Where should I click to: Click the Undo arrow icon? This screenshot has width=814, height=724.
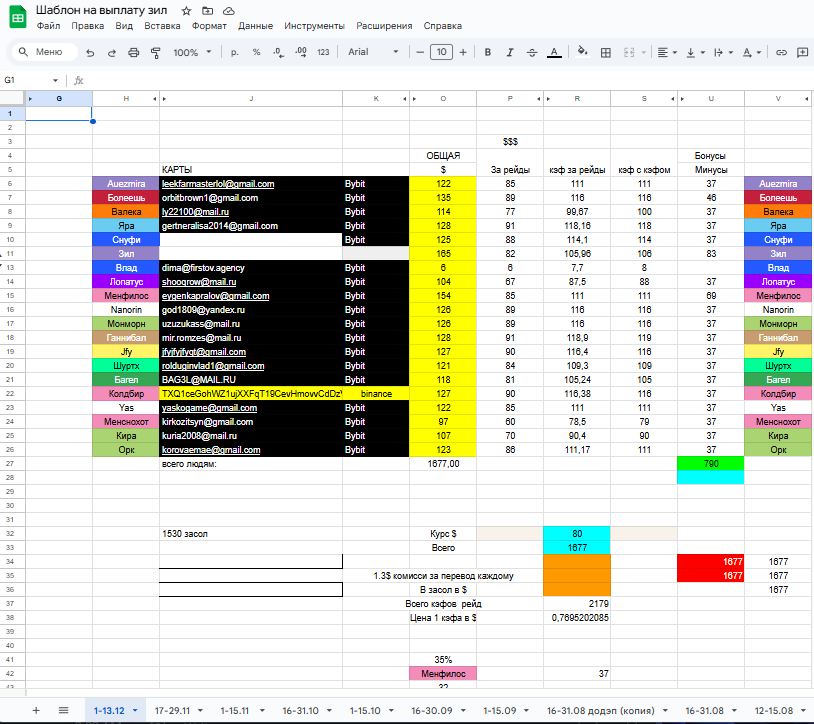(x=90, y=52)
